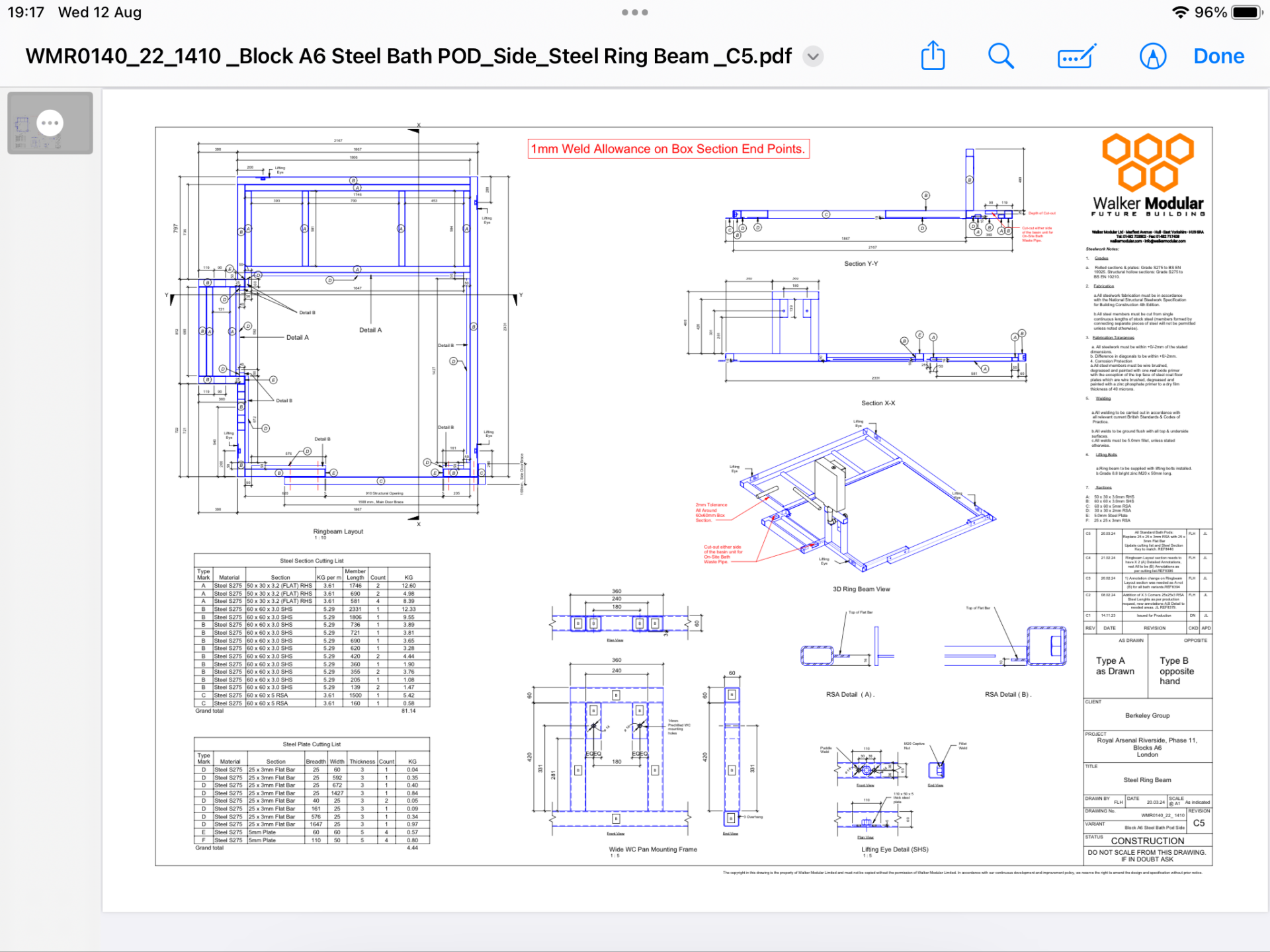The width and height of the screenshot is (1270, 952).
Task: Tap the revision 'C5' box
Action: (1199, 824)
